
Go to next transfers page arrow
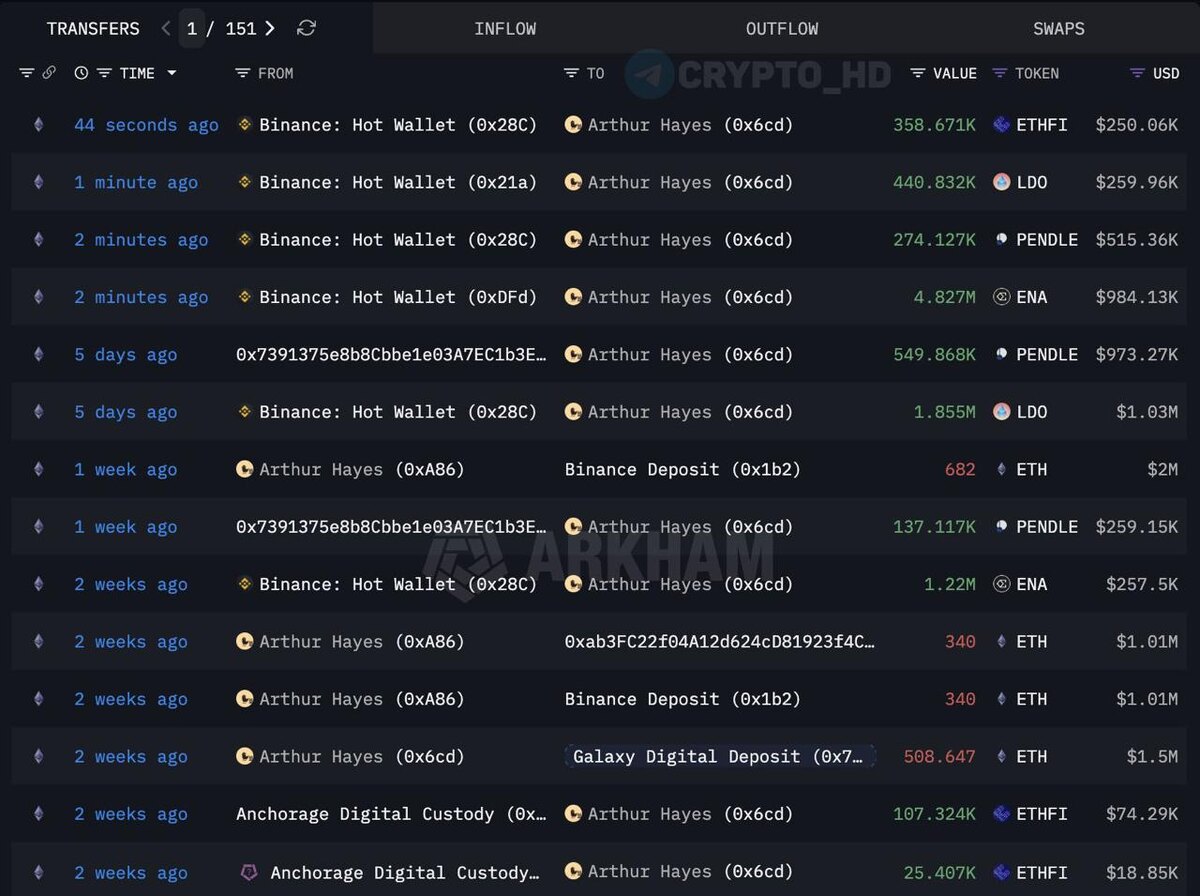click(270, 28)
